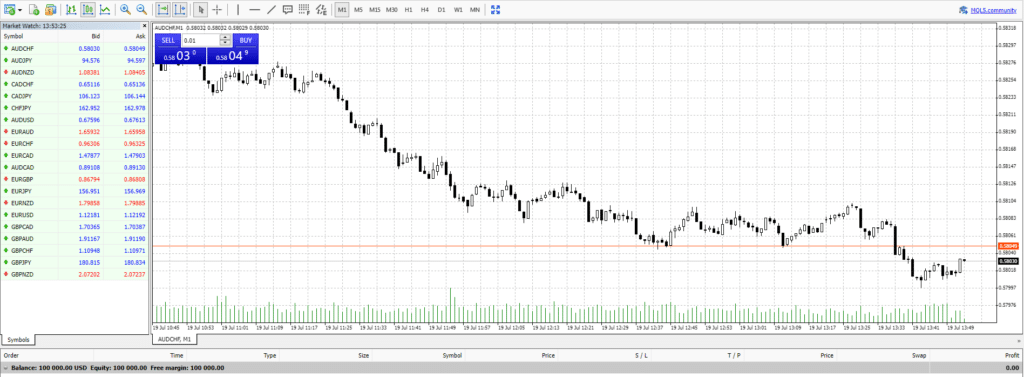Sort Market Watch by Bid column
The image size is (1024, 377).
pyautogui.click(x=80, y=37)
